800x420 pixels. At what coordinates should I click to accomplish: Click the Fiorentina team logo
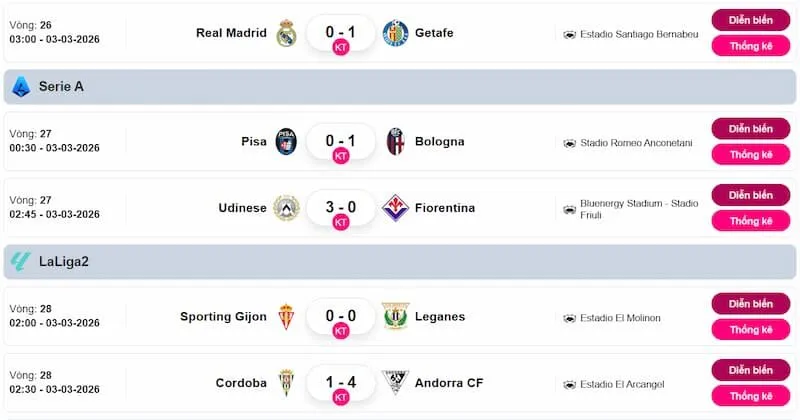(396, 208)
